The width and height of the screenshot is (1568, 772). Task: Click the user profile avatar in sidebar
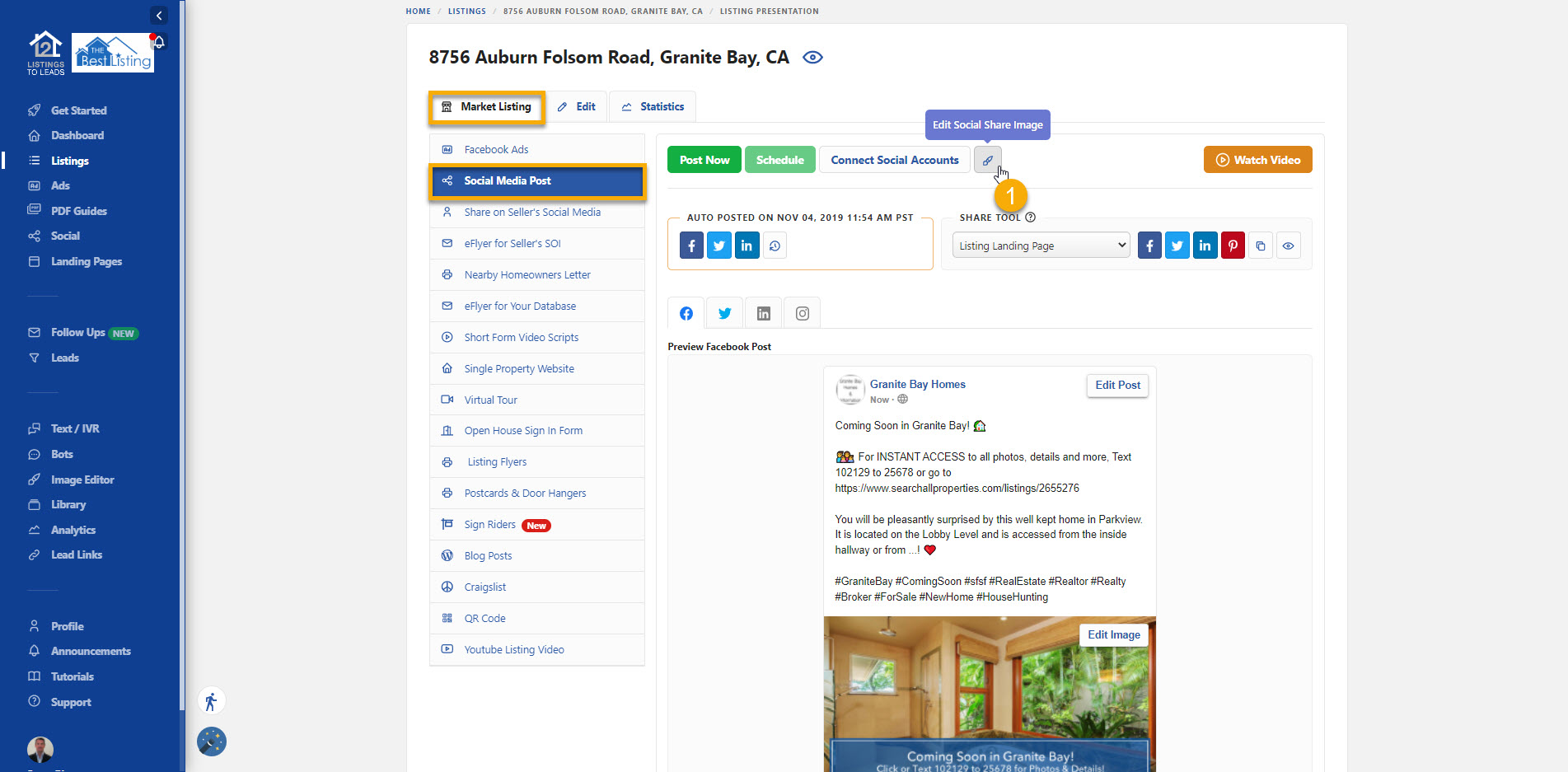[x=40, y=749]
